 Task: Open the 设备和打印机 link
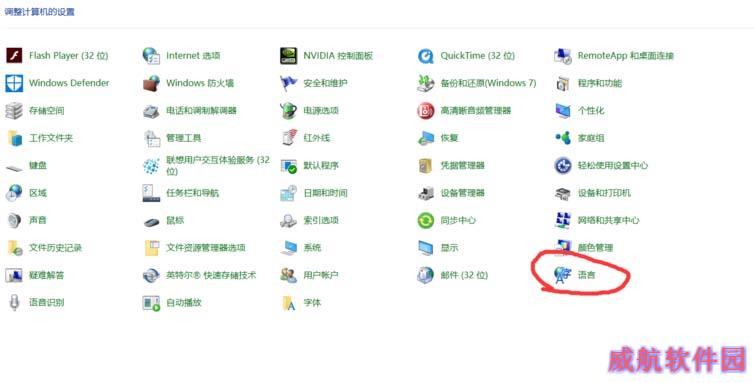coord(604,193)
